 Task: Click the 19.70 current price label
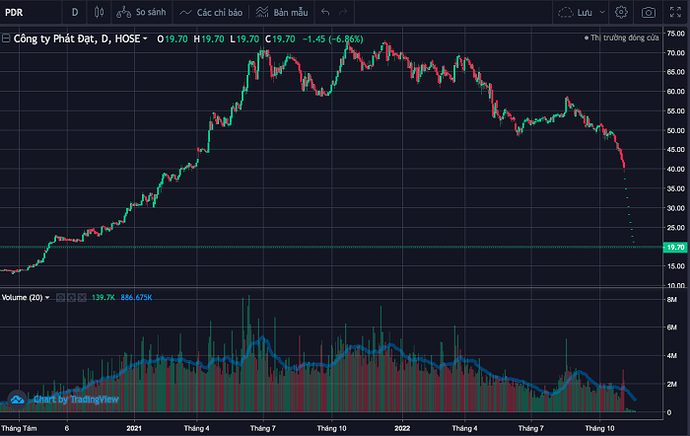(x=674, y=247)
